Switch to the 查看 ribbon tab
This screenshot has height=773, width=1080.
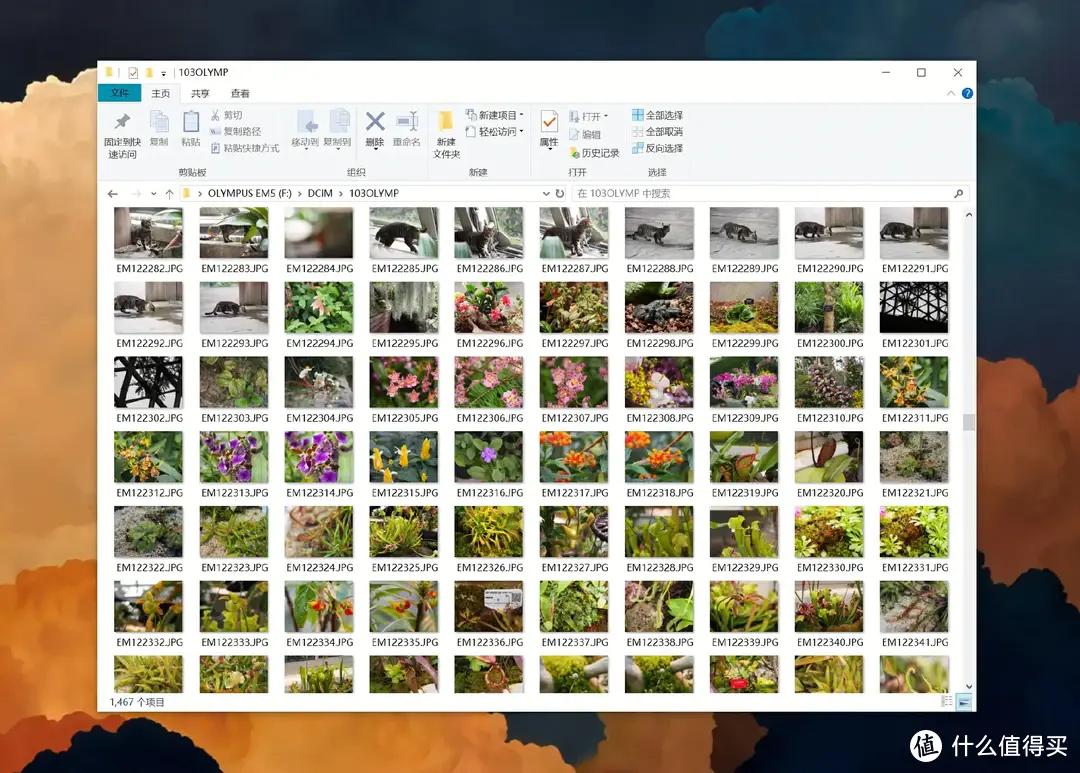coord(240,93)
